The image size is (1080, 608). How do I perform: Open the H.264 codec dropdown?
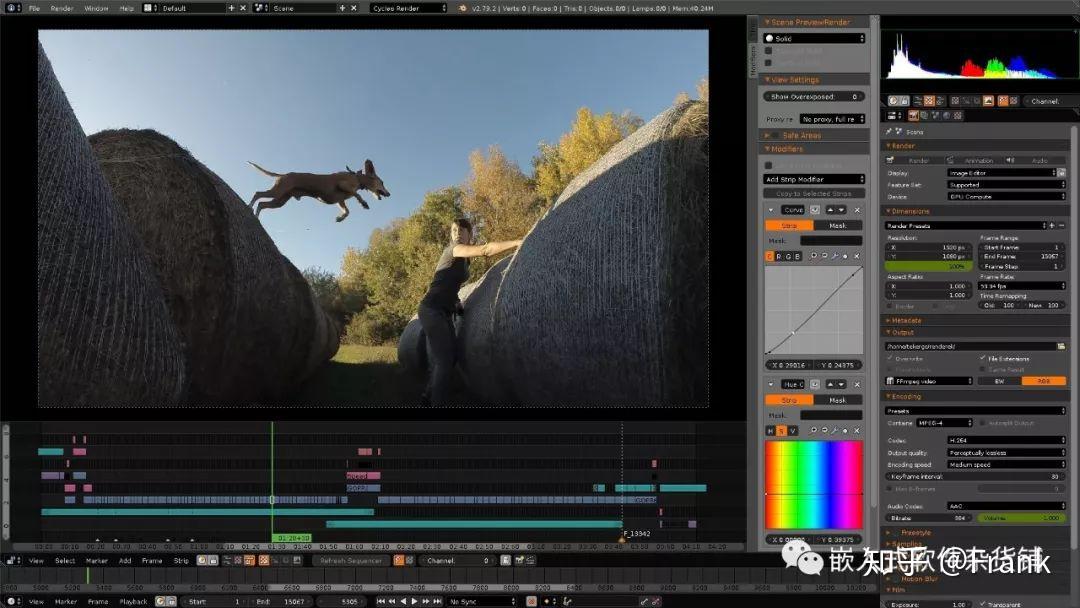coord(1007,439)
